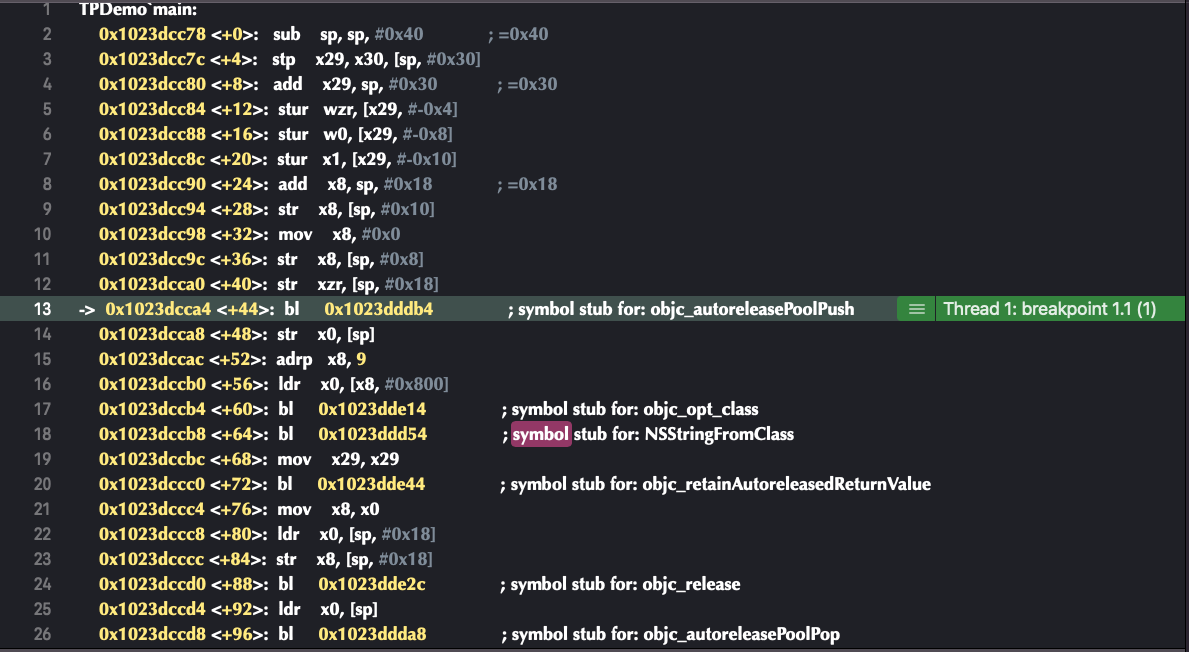Click gutter line number 13
The height and width of the screenshot is (652, 1189).
[42, 309]
